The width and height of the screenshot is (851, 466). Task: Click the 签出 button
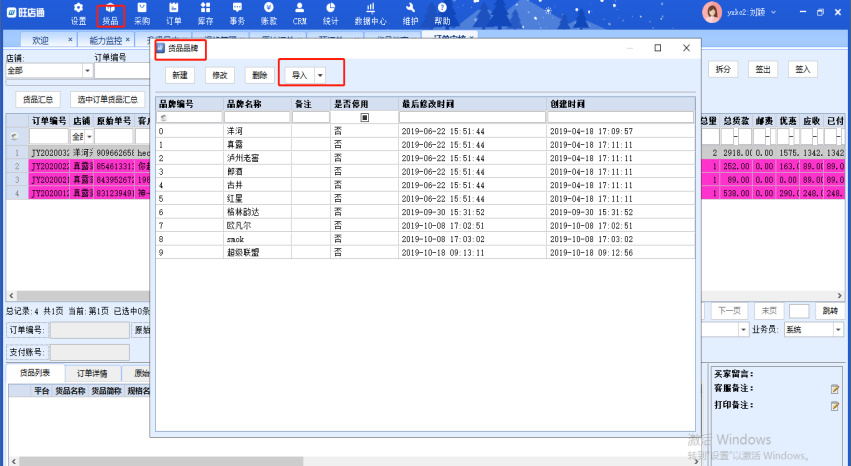coord(763,69)
